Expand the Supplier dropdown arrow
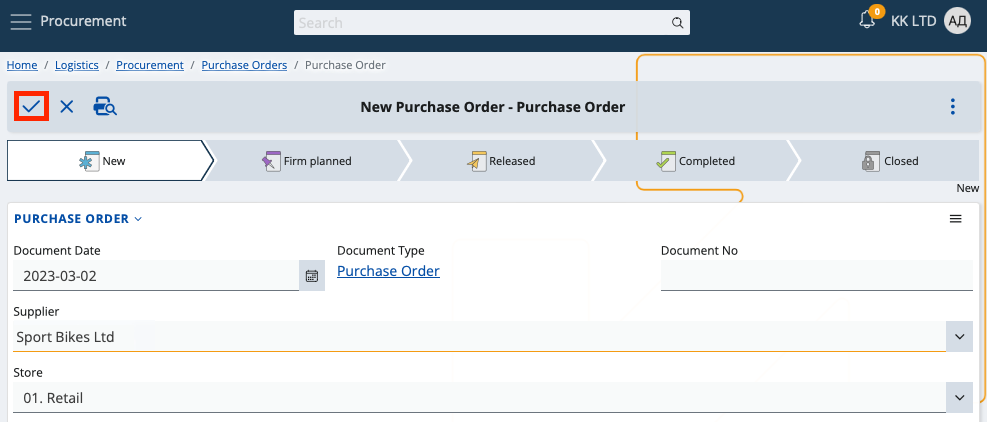 coord(959,337)
